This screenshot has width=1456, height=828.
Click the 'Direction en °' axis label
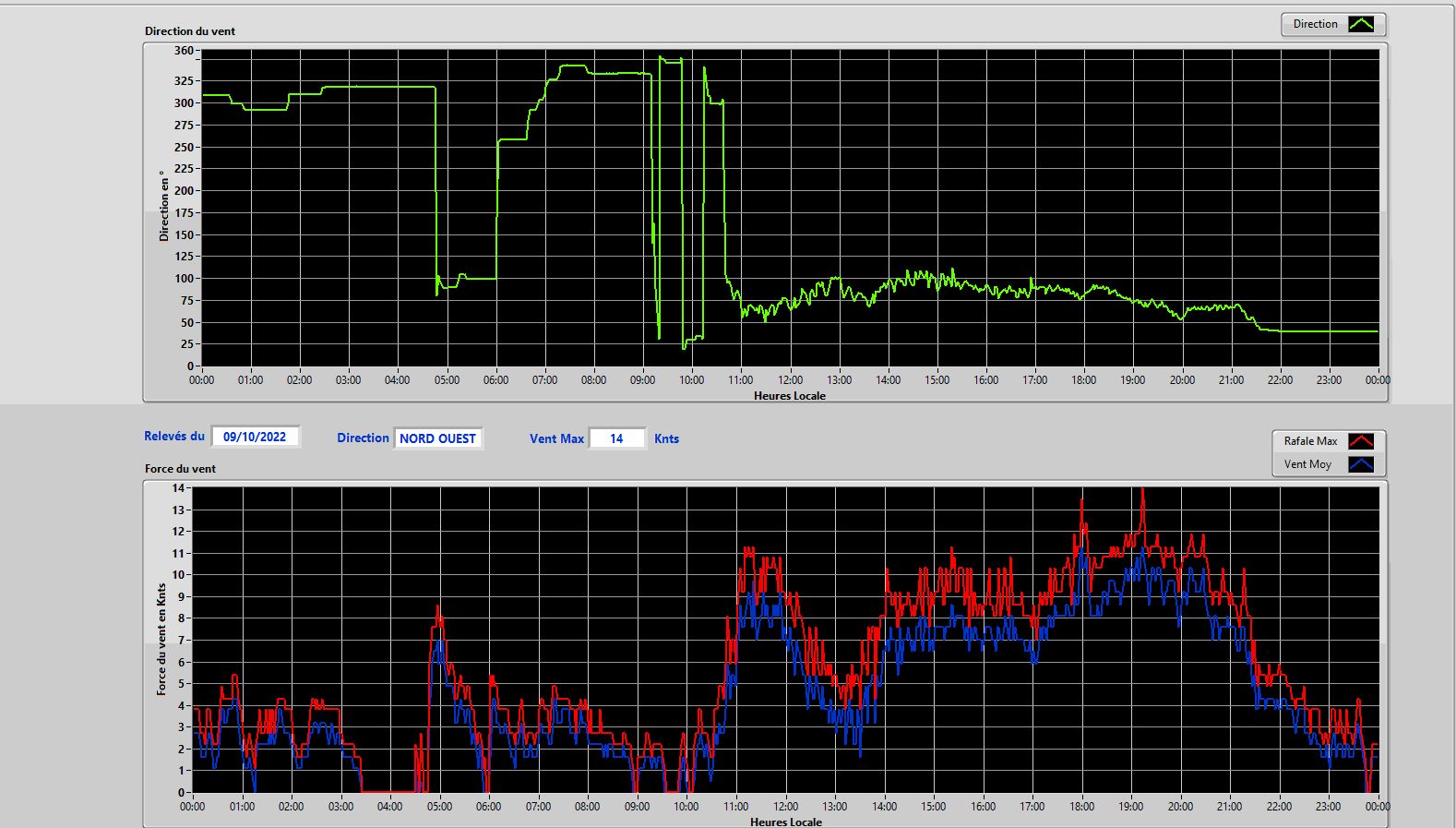164,206
